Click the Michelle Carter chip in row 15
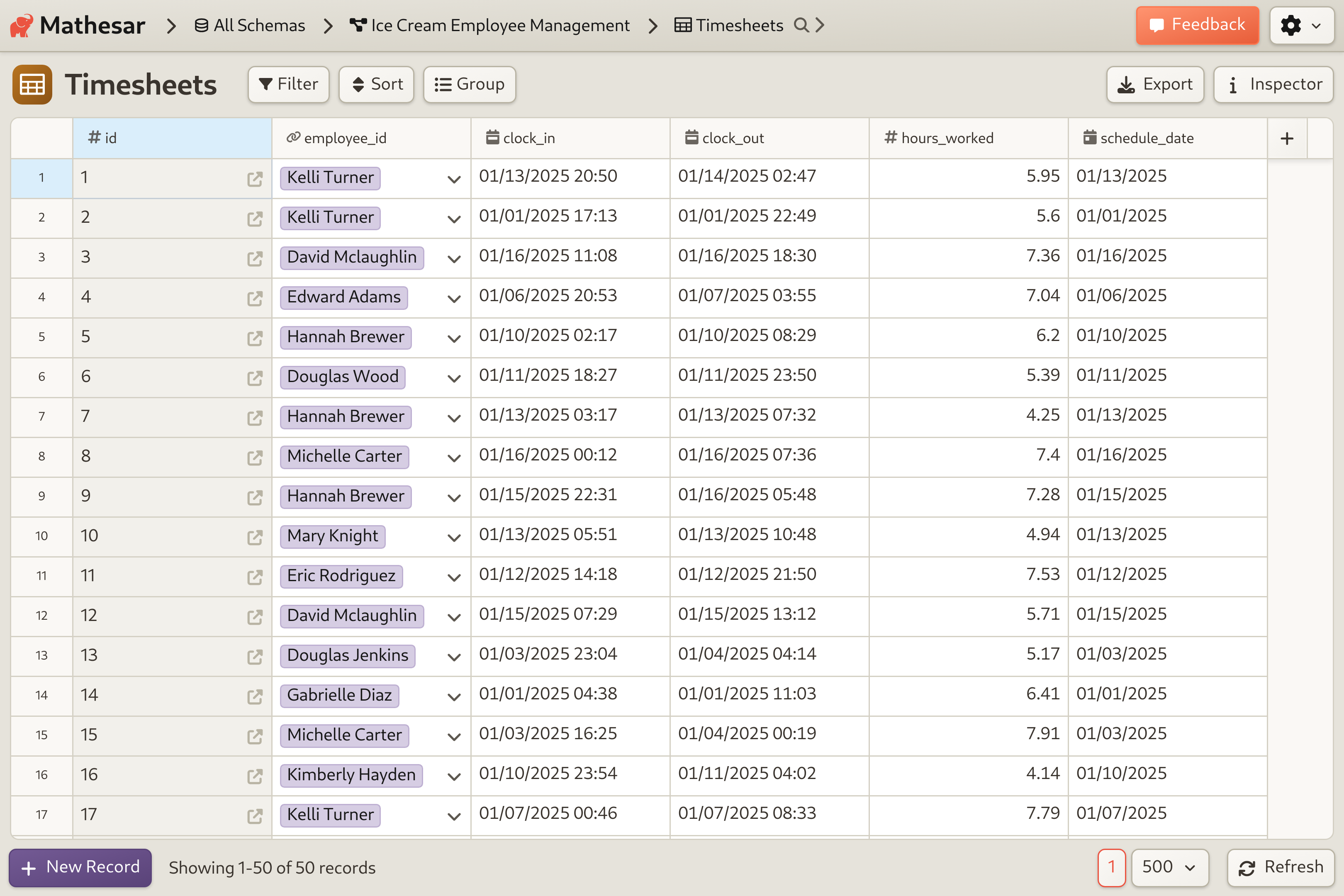 (345, 735)
